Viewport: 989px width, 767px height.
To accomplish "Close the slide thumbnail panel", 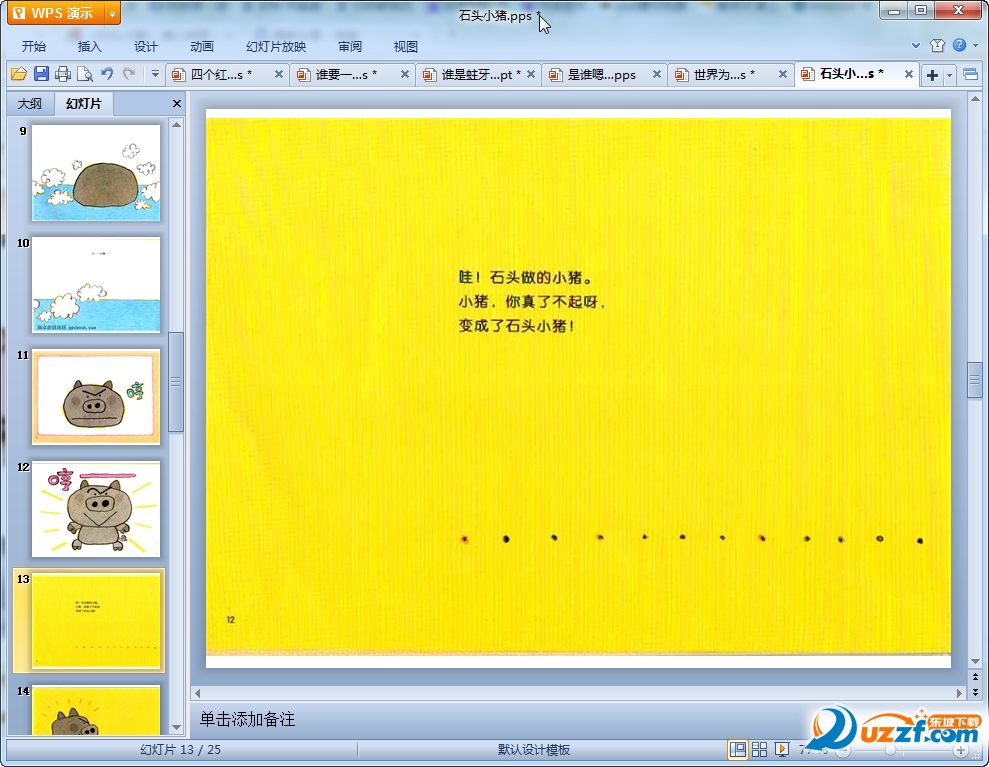I will click(177, 103).
